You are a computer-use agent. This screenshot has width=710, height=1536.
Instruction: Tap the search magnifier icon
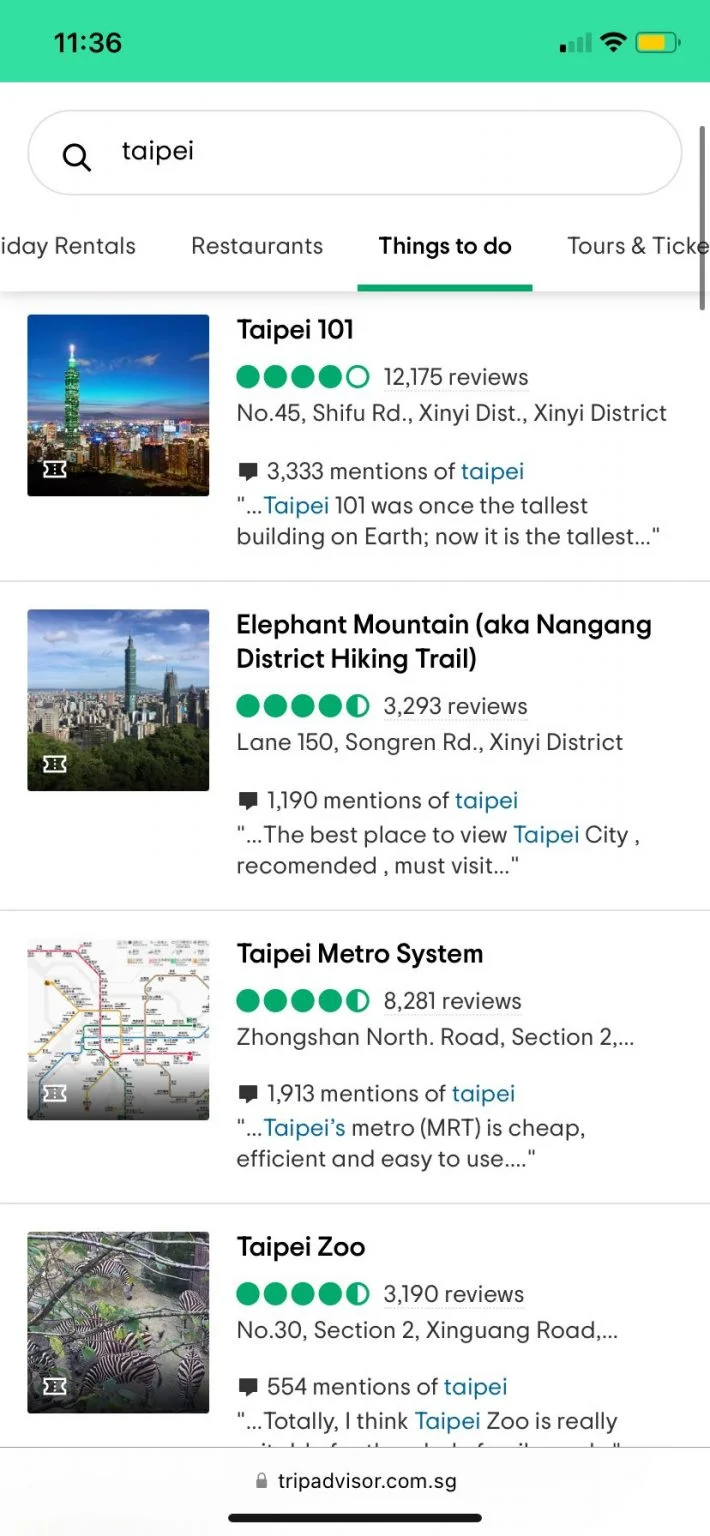pyautogui.click(x=76, y=156)
